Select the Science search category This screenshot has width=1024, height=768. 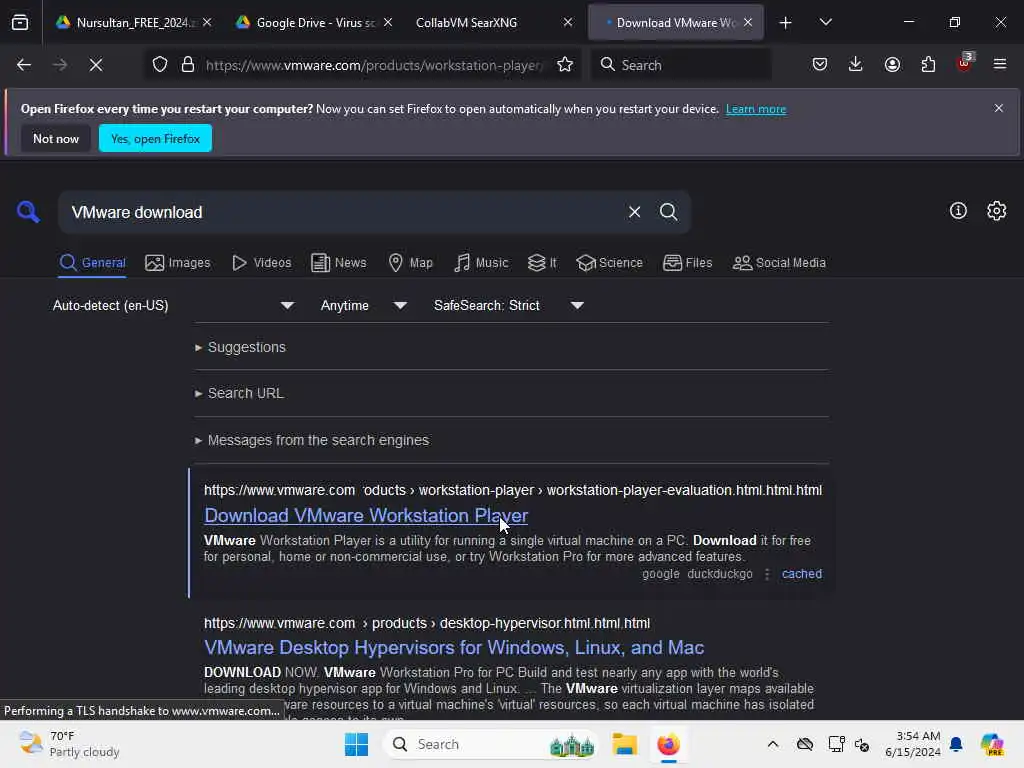[x=609, y=263]
